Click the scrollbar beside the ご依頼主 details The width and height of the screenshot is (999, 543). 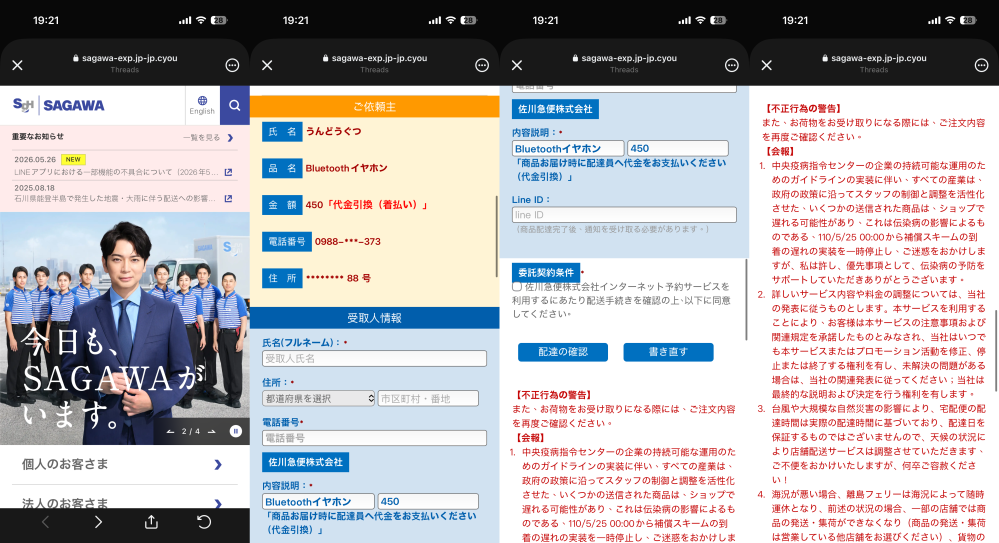click(496, 236)
